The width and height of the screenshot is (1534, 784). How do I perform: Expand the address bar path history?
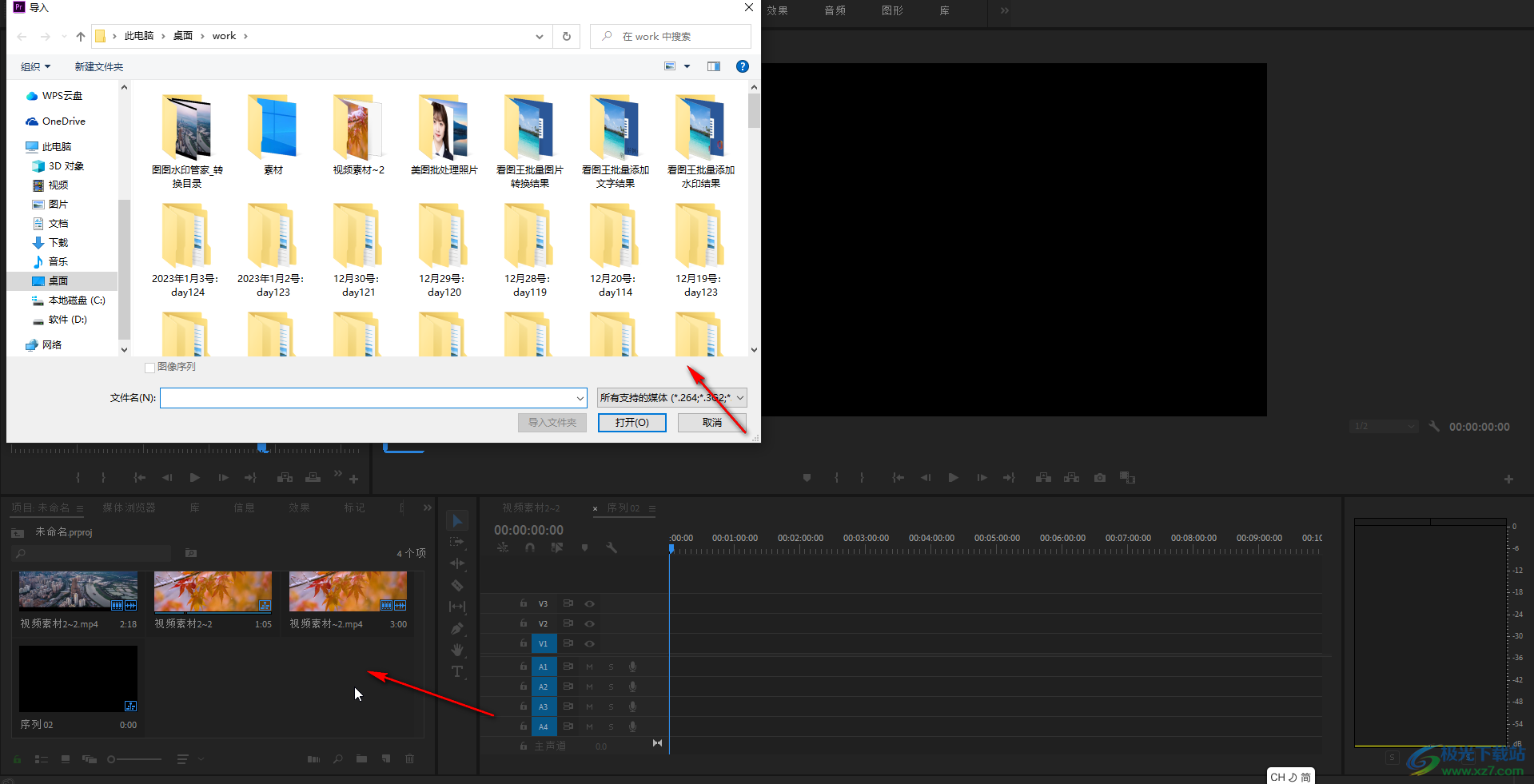point(540,36)
